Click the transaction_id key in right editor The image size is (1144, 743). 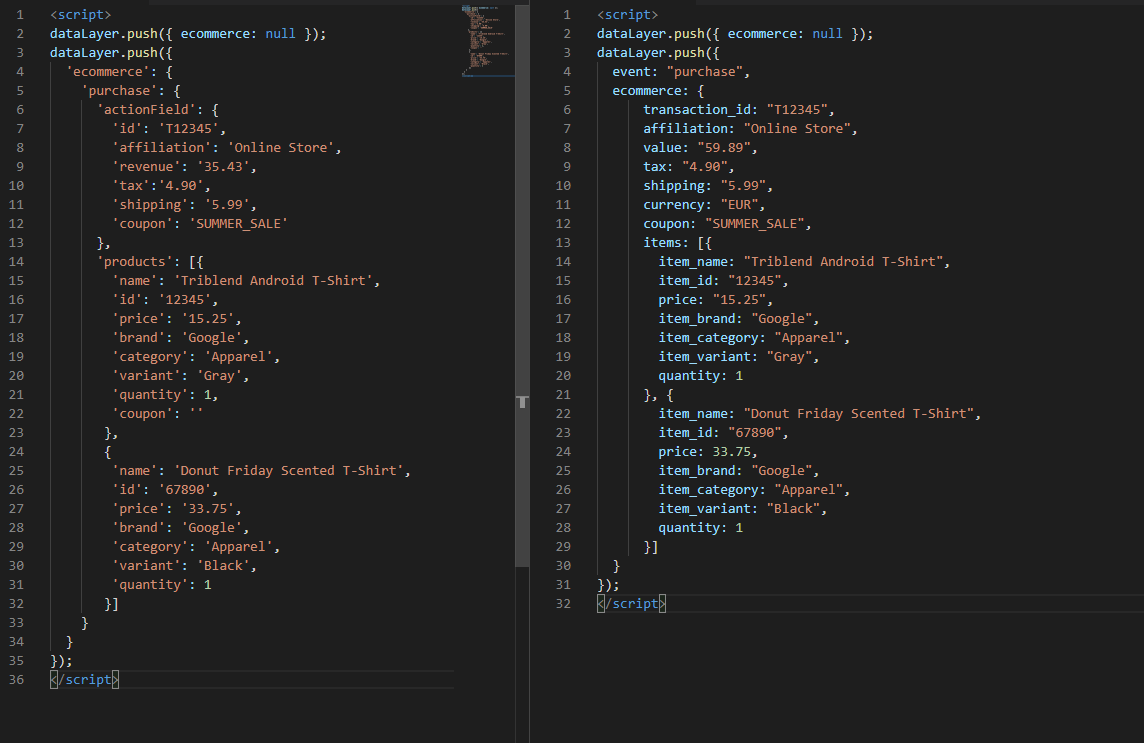[x=700, y=110]
